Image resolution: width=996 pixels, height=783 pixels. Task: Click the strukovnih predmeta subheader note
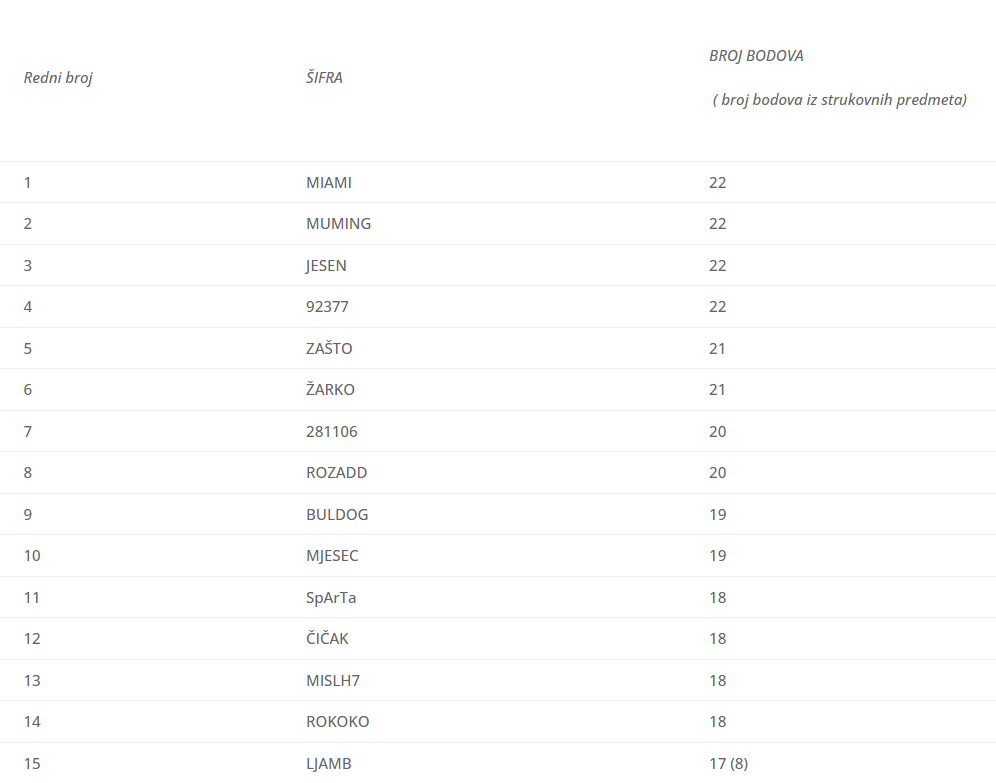(x=839, y=100)
